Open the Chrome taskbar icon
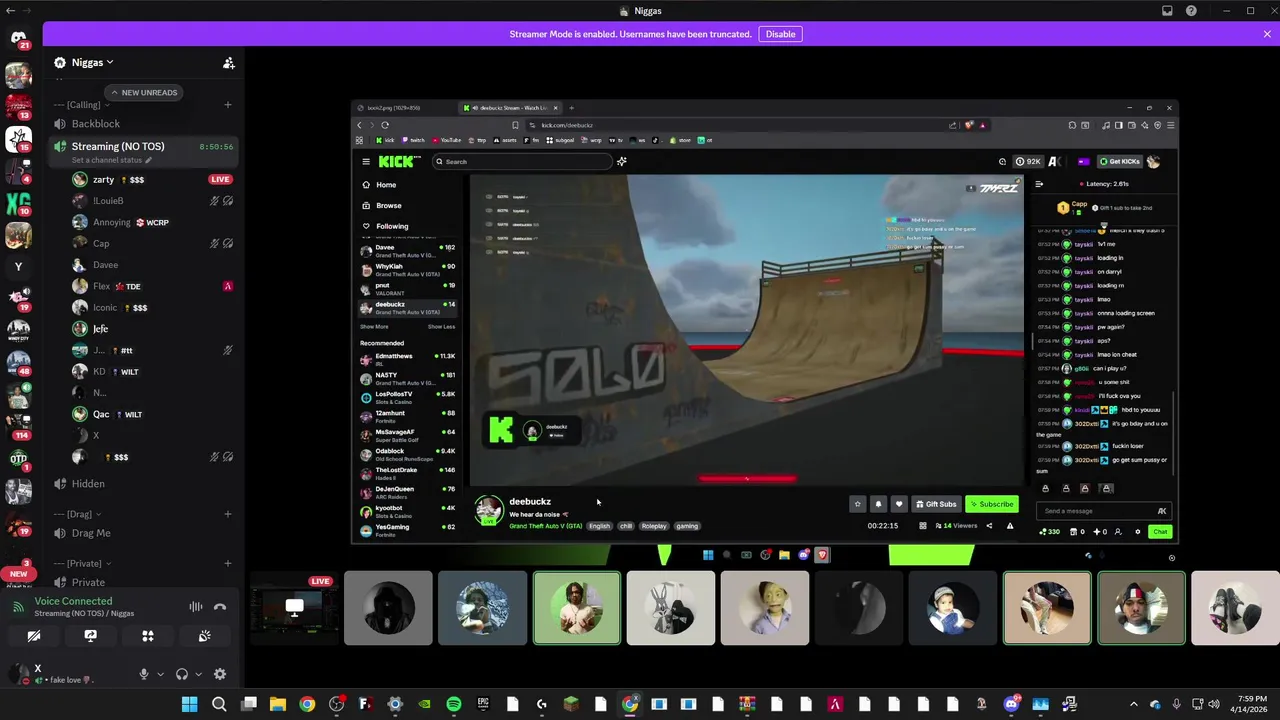This screenshot has width=1280, height=720. point(307,704)
